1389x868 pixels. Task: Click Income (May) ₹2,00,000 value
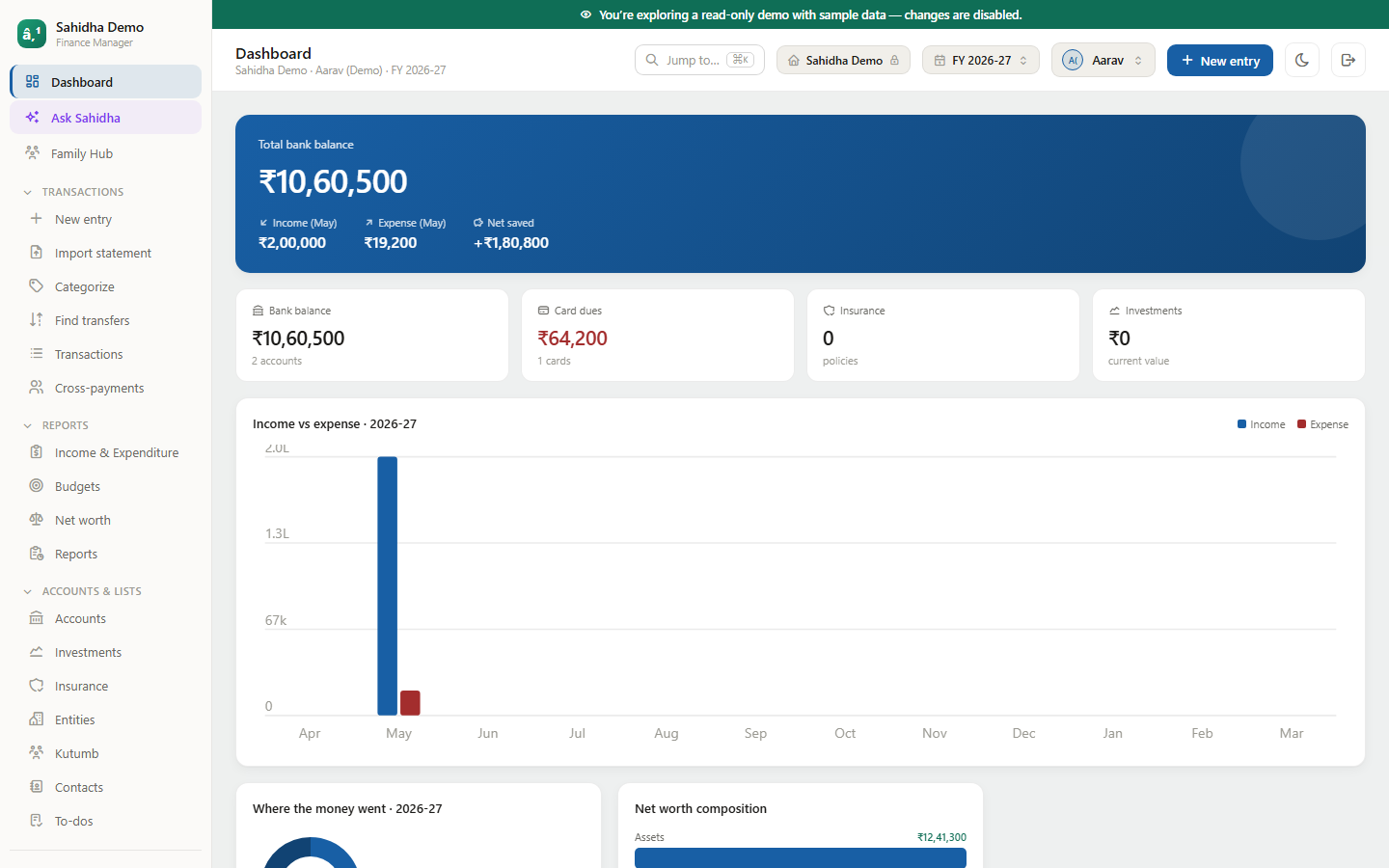[x=292, y=243]
